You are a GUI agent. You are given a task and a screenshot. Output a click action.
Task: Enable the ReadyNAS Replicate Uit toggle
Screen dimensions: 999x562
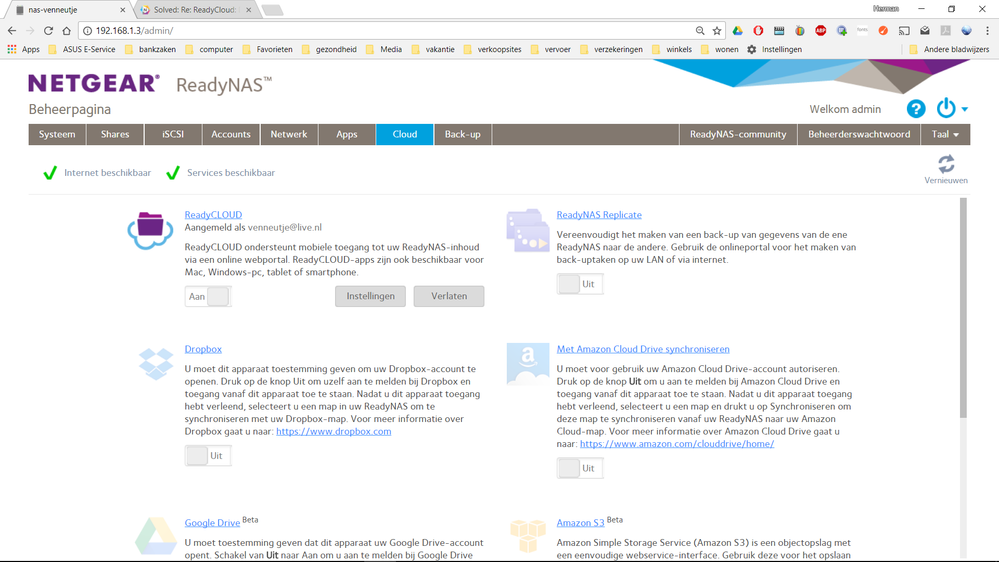click(x=580, y=284)
